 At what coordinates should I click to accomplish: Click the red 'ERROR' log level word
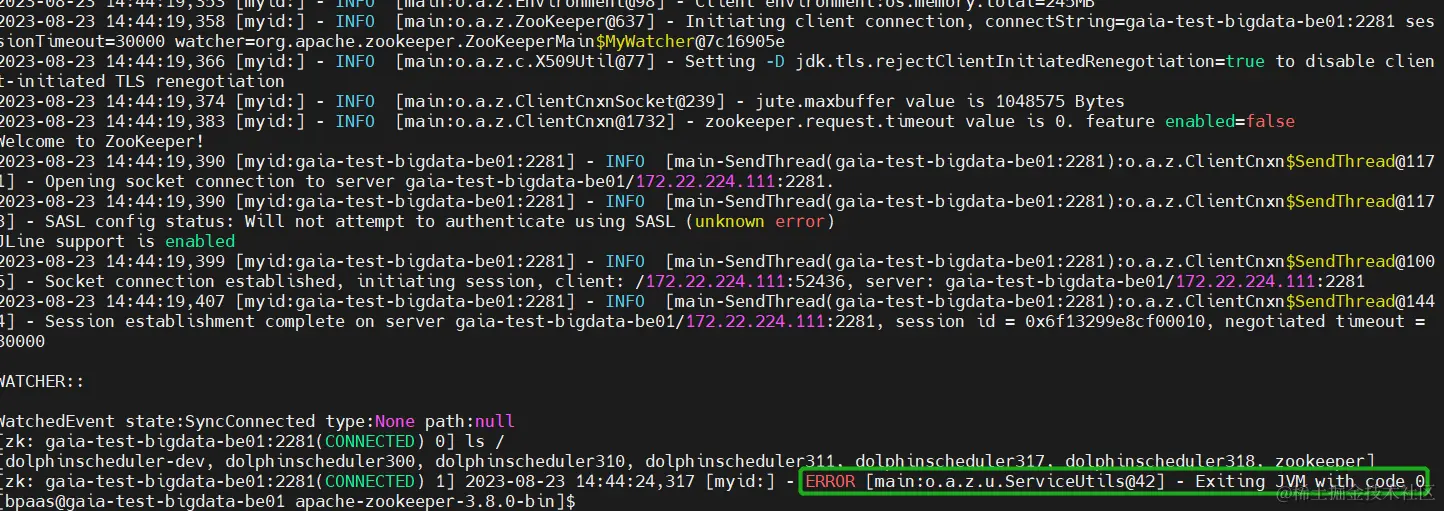coord(830,481)
